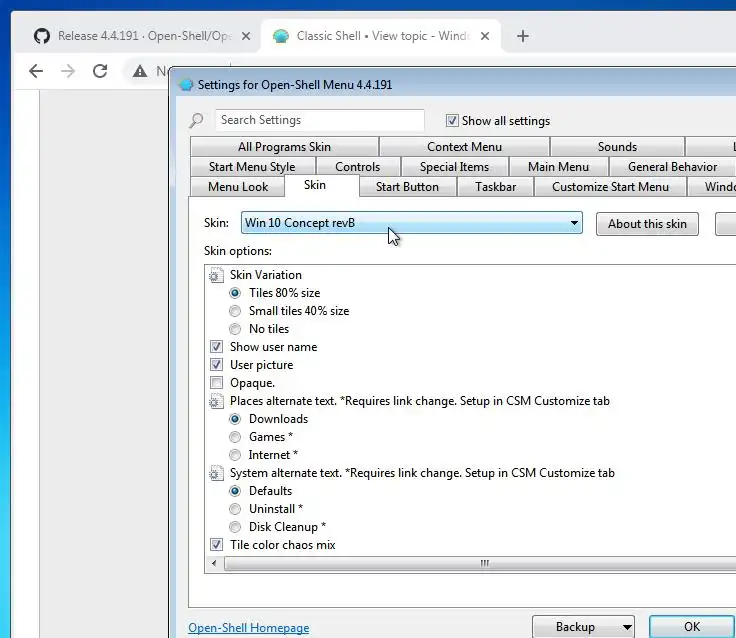Open the General Behavior tab
736x638 pixels.
pos(672,167)
